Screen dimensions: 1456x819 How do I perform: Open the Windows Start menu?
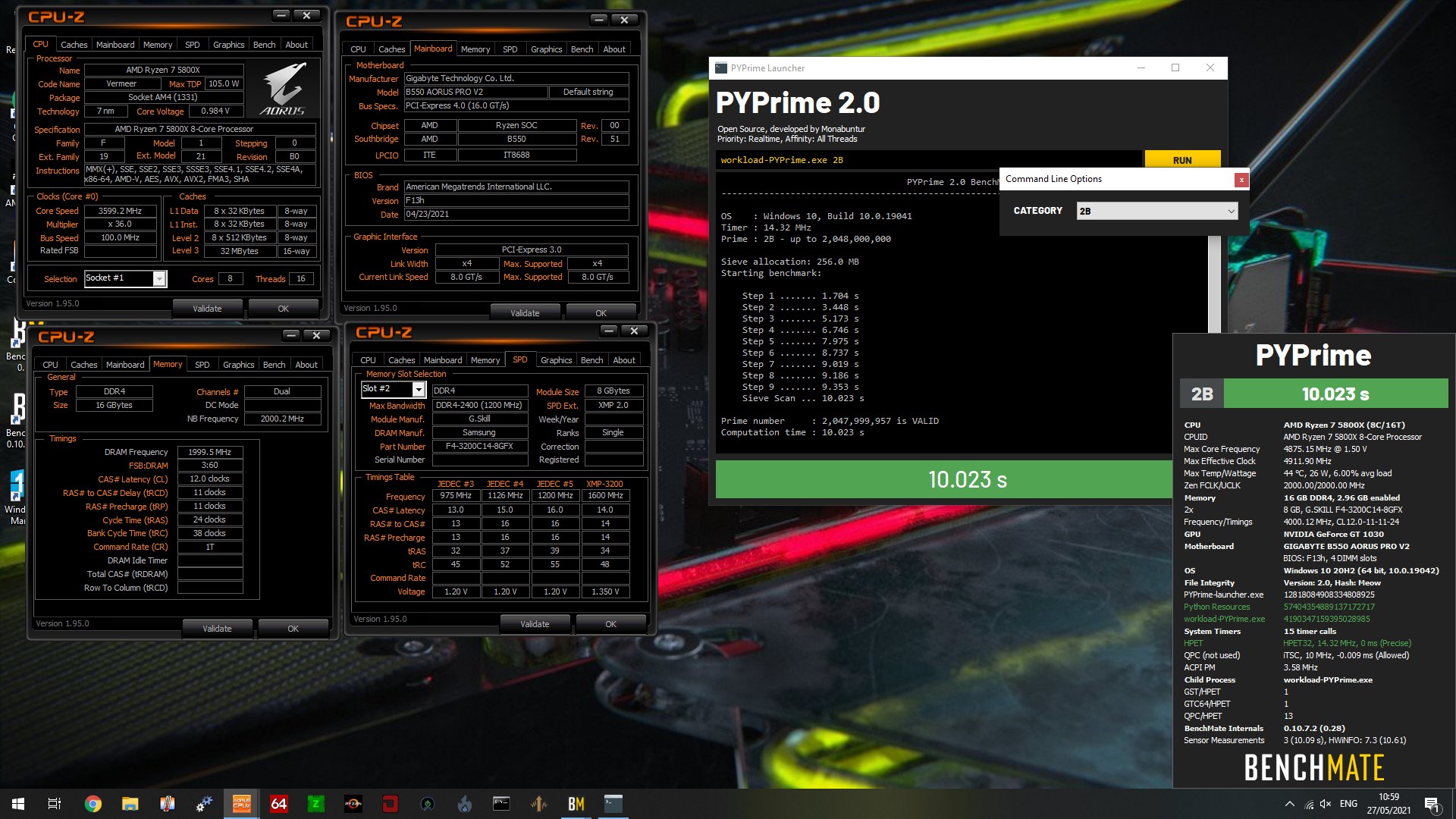coord(18,804)
